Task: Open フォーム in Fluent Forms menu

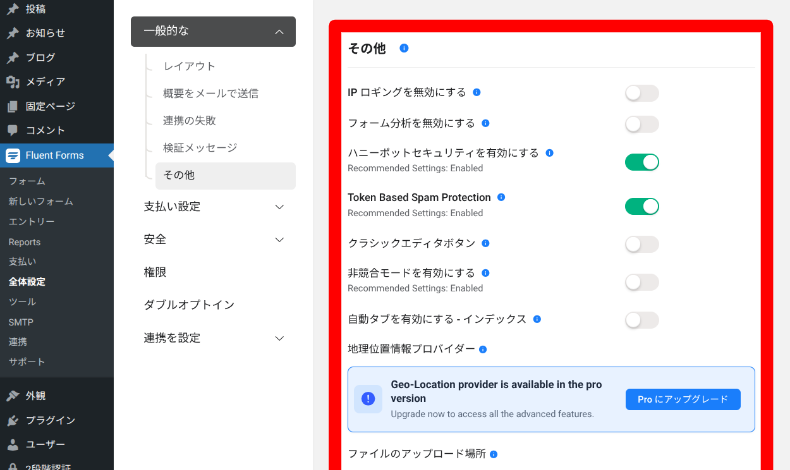Action: pos(27,181)
